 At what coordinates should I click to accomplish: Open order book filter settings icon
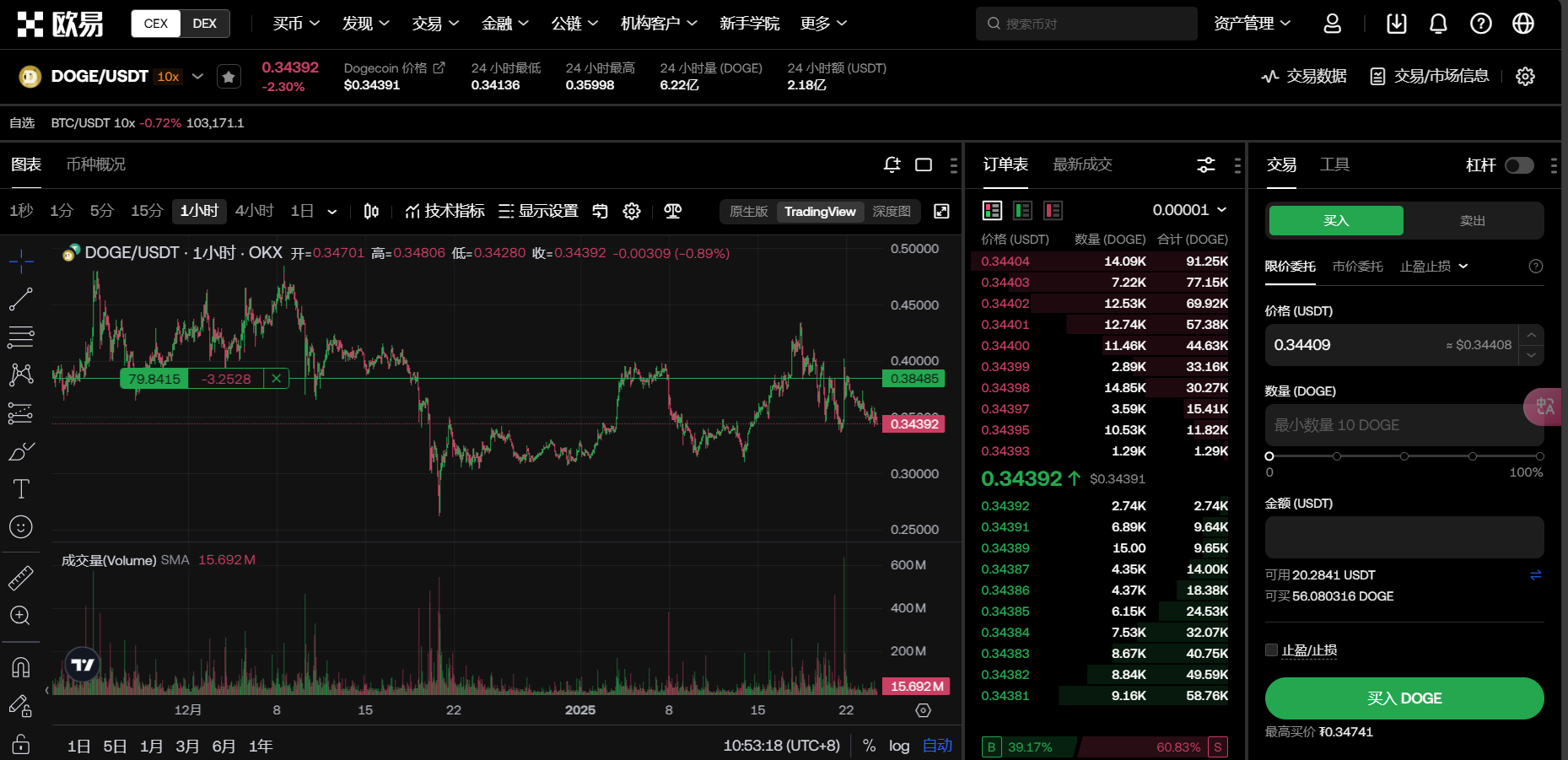(1206, 164)
